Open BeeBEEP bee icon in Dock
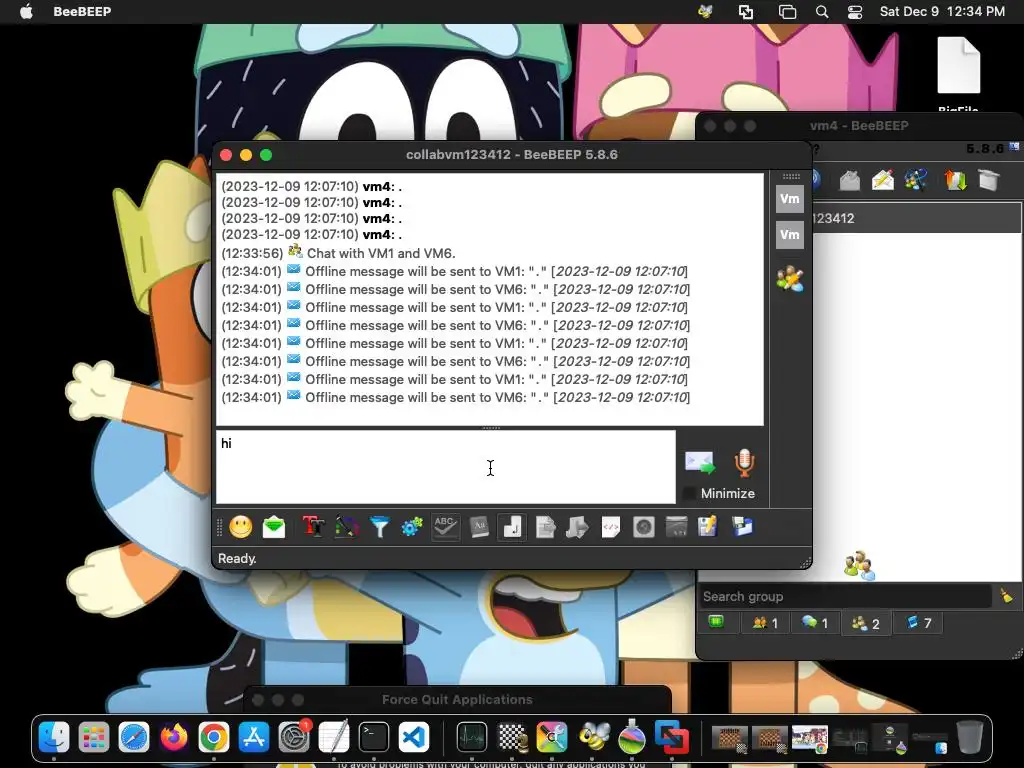 (x=593, y=737)
